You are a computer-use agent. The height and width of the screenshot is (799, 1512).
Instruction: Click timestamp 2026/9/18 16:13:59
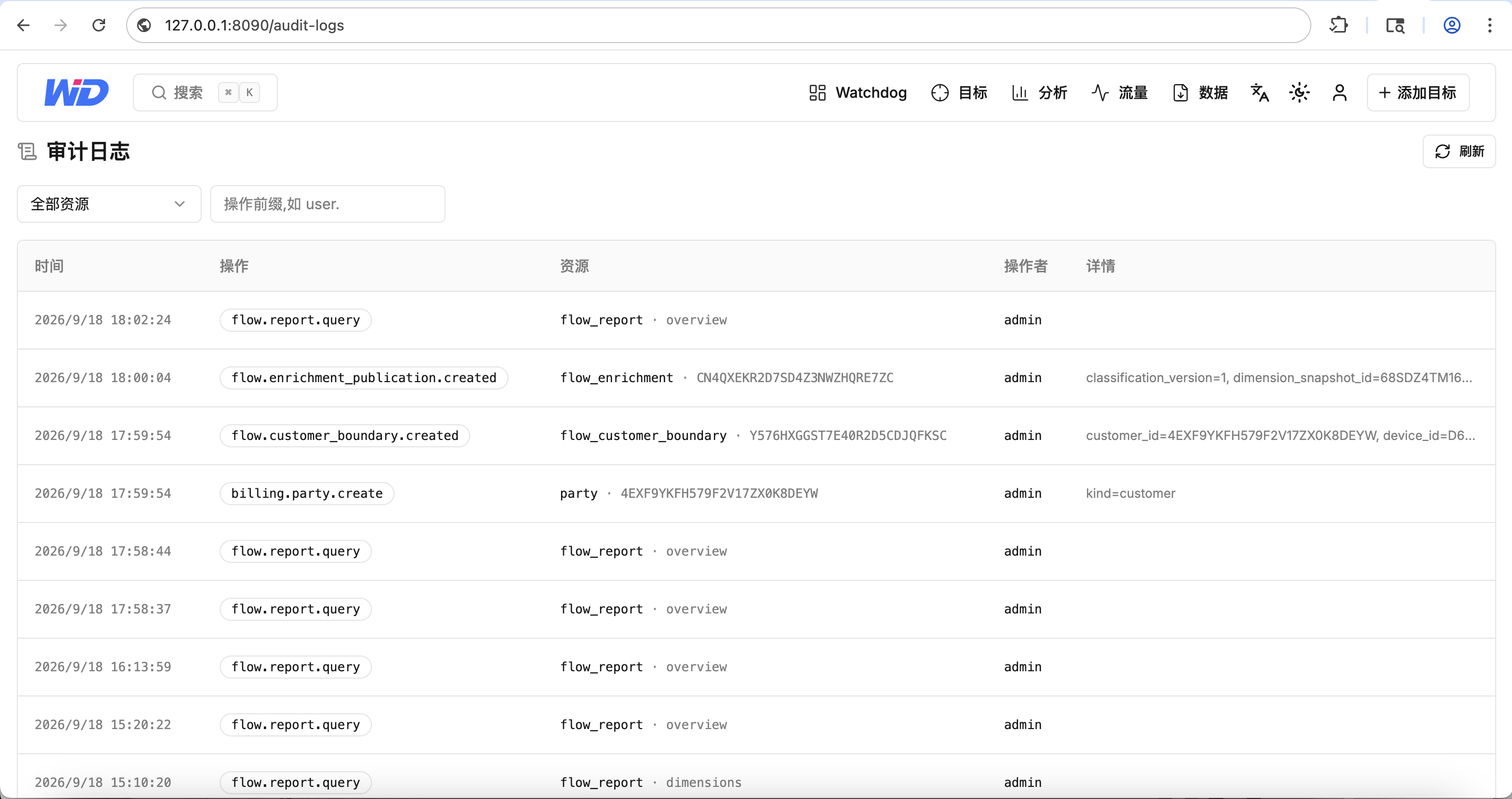(103, 667)
